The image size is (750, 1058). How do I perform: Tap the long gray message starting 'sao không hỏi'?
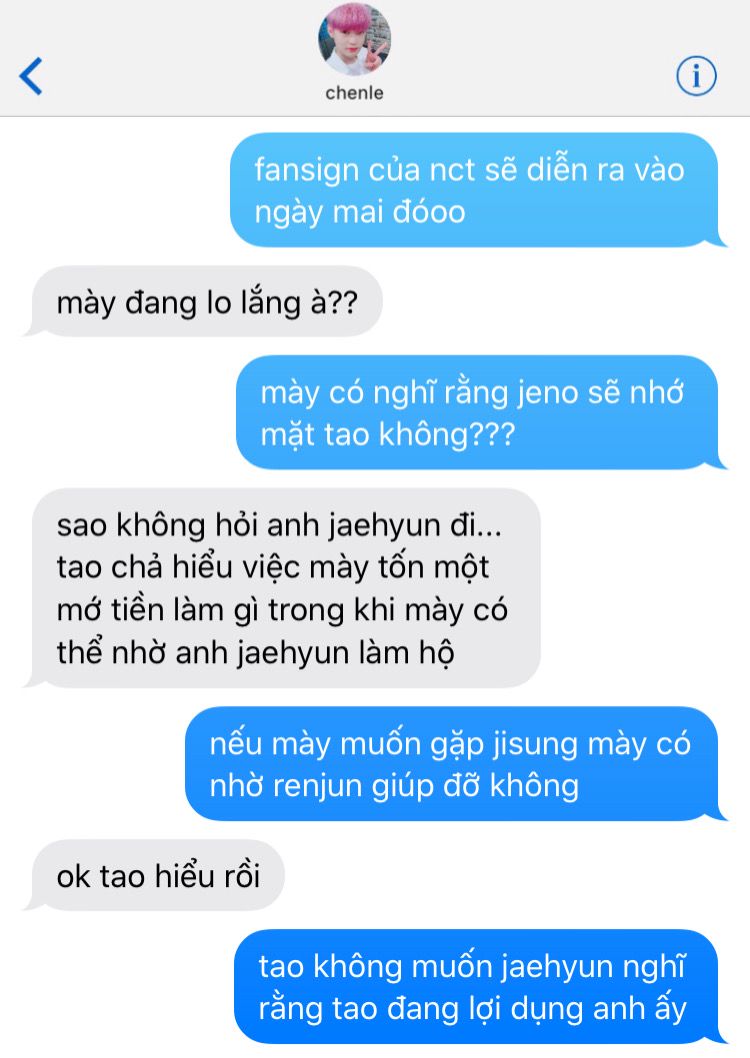point(282,588)
